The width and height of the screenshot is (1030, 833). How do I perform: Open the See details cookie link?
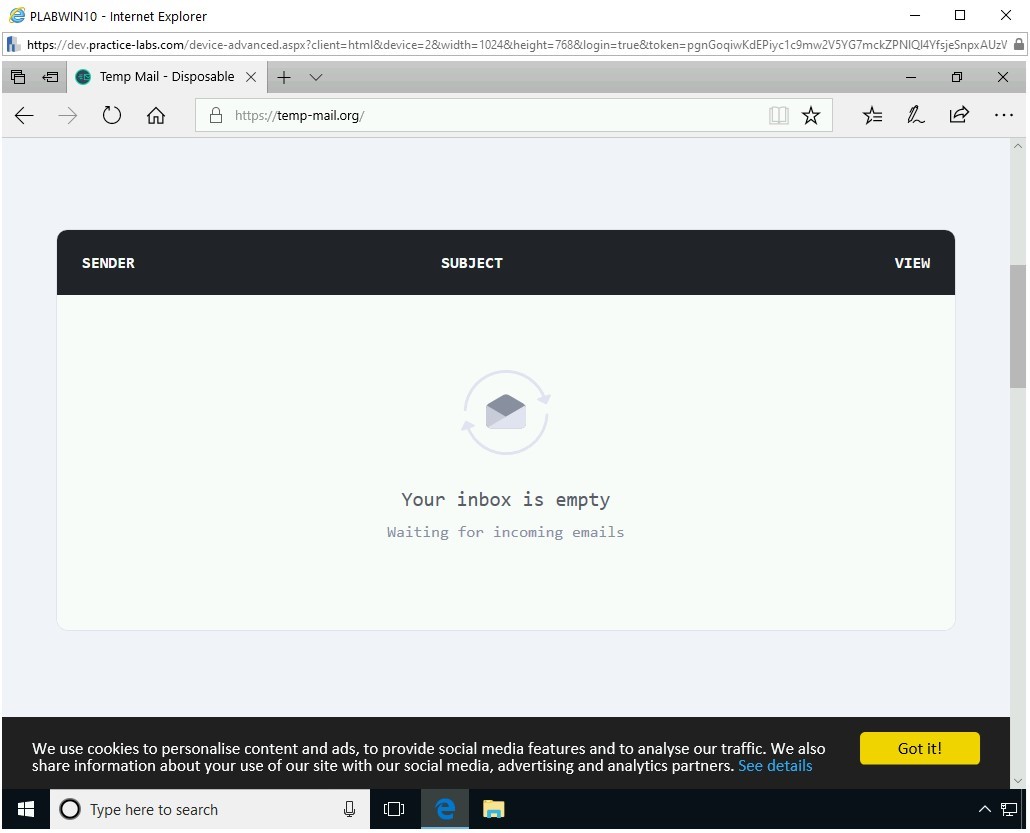775,766
